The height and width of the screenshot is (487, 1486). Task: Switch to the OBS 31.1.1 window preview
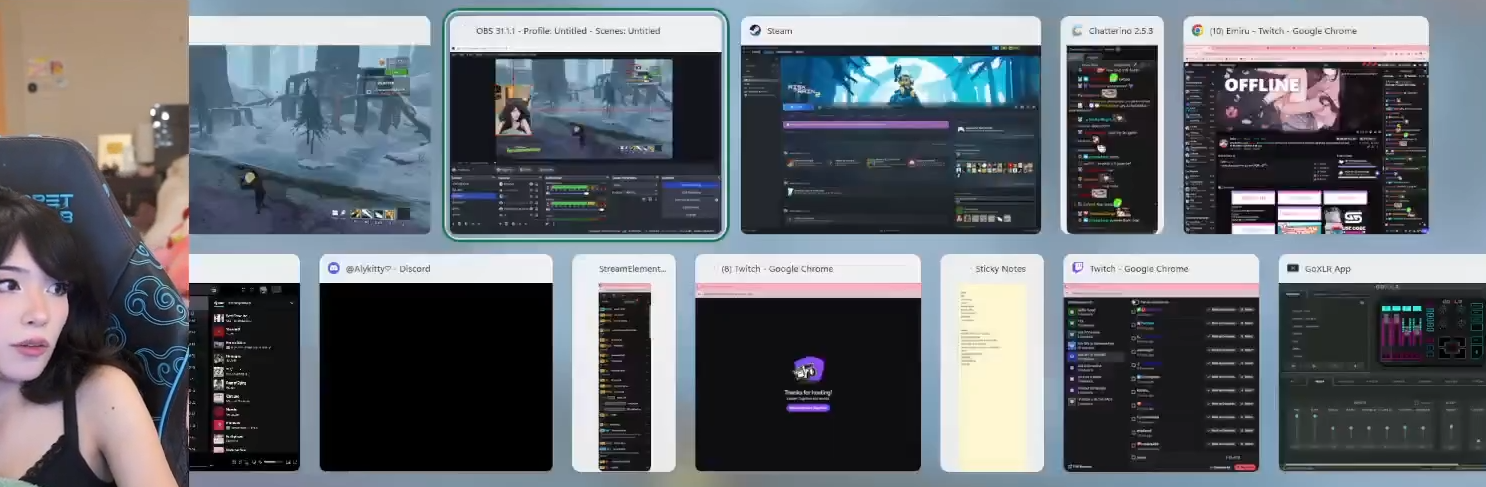[585, 126]
